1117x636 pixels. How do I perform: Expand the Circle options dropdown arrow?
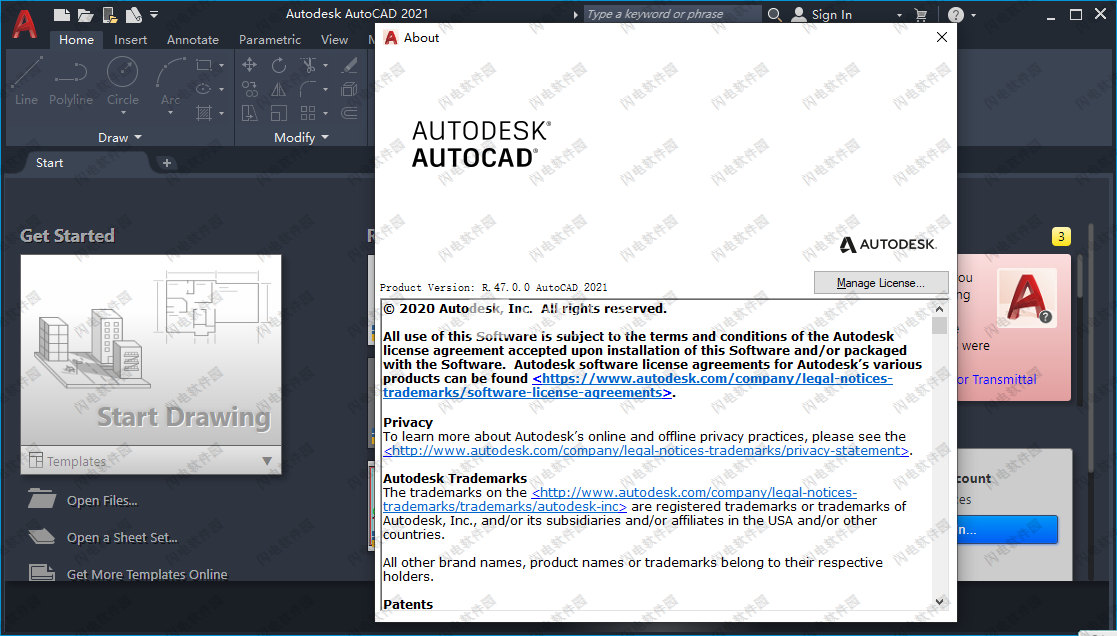click(123, 113)
